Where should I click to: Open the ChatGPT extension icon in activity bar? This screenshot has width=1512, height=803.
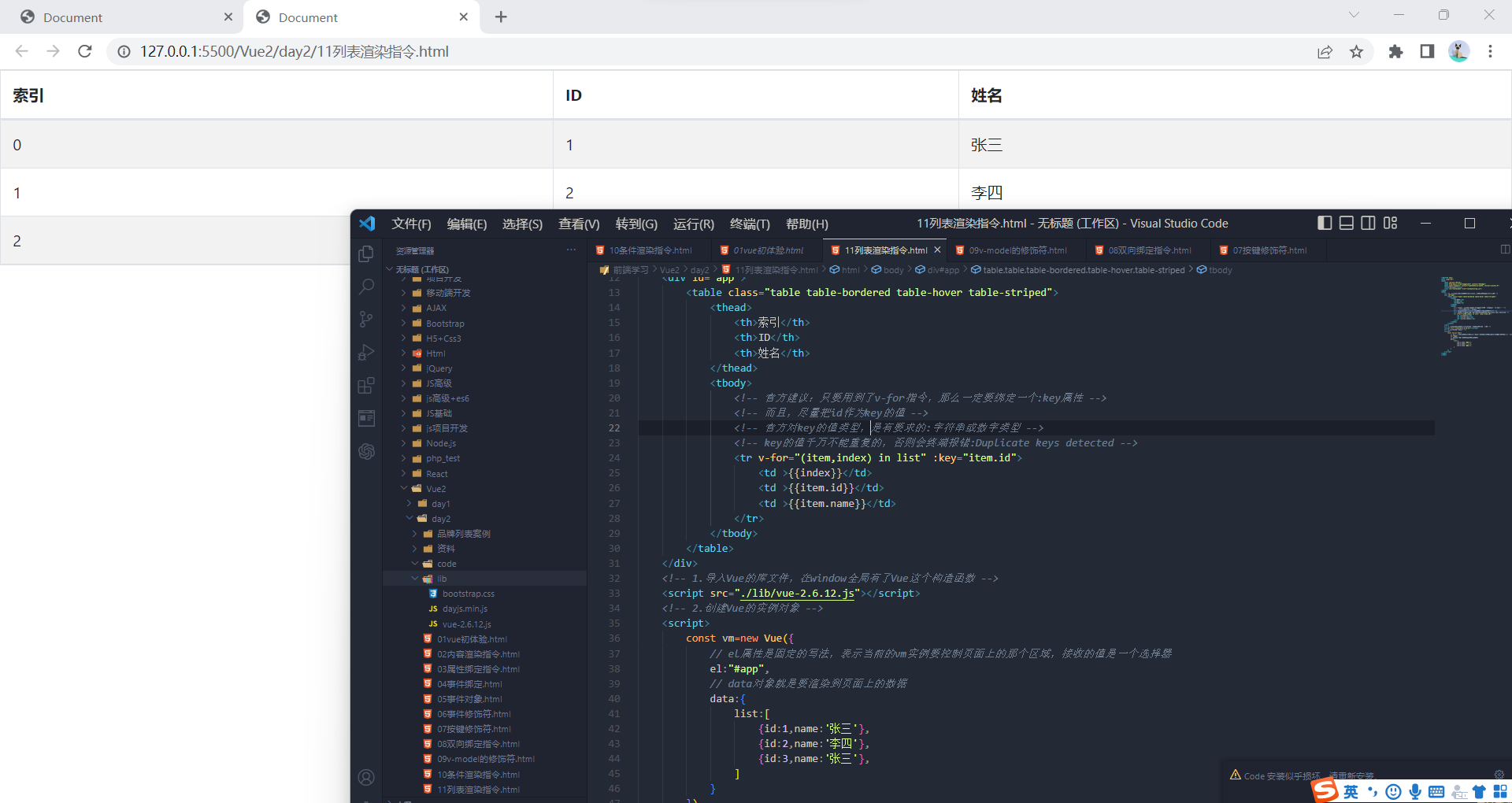click(366, 451)
